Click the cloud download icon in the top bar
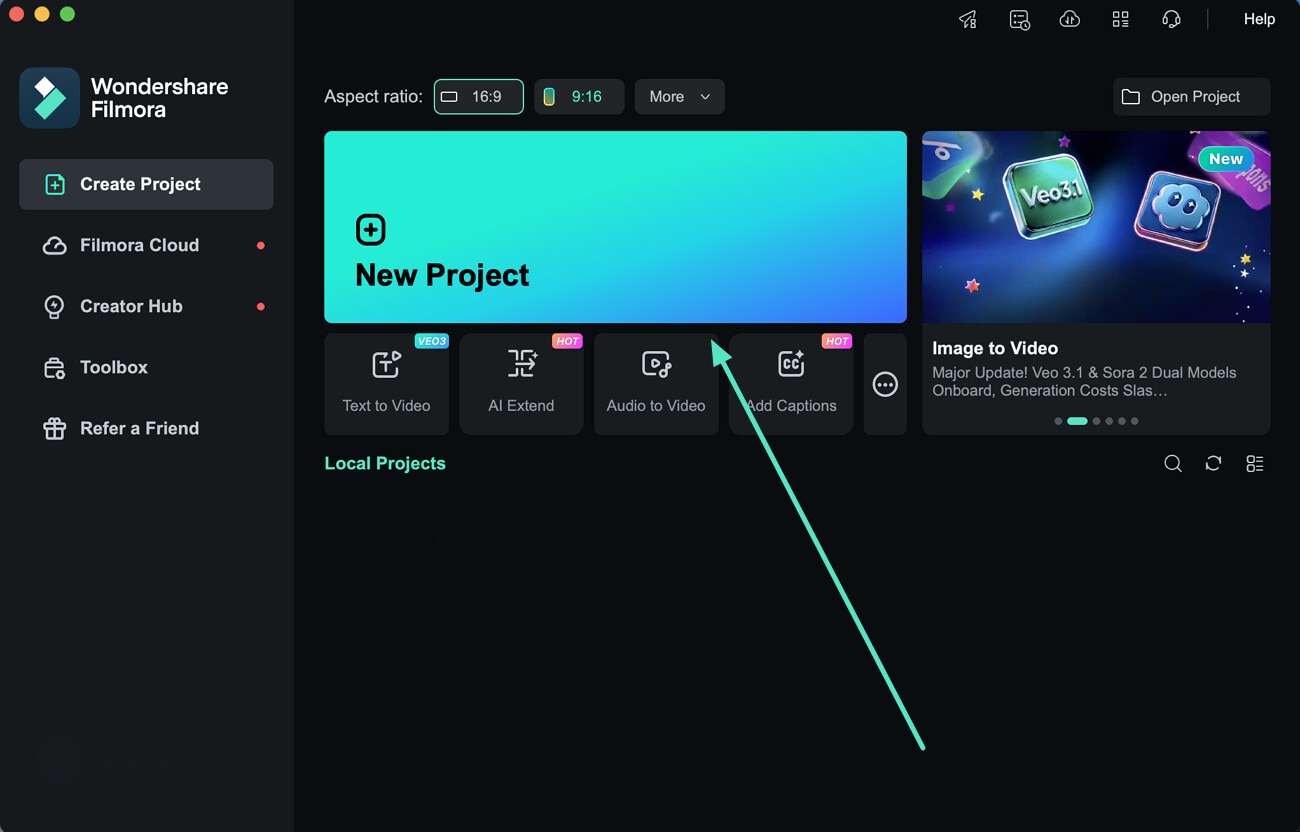Image resolution: width=1300 pixels, height=832 pixels. (1070, 20)
